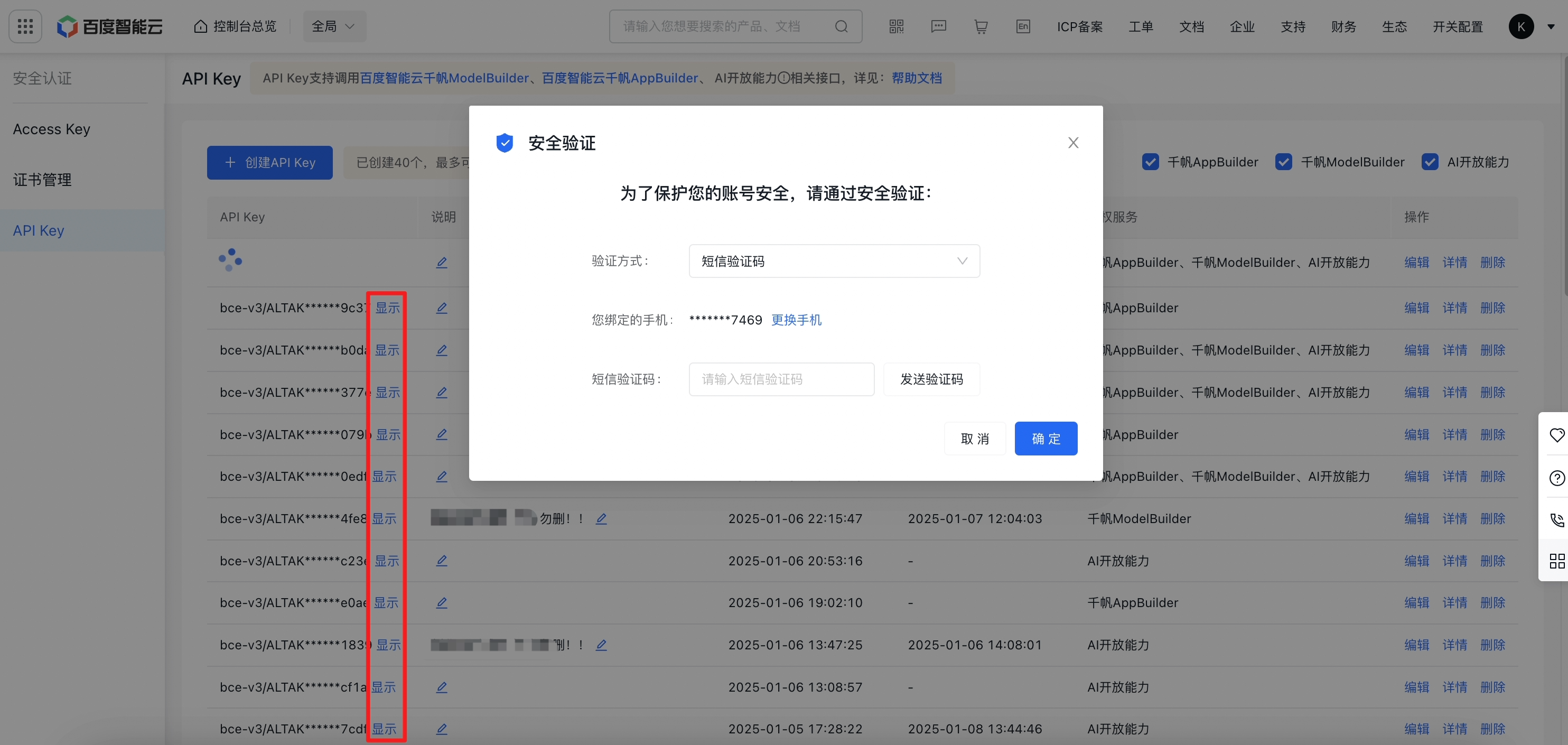Open the shopping cart icon

tap(981, 26)
